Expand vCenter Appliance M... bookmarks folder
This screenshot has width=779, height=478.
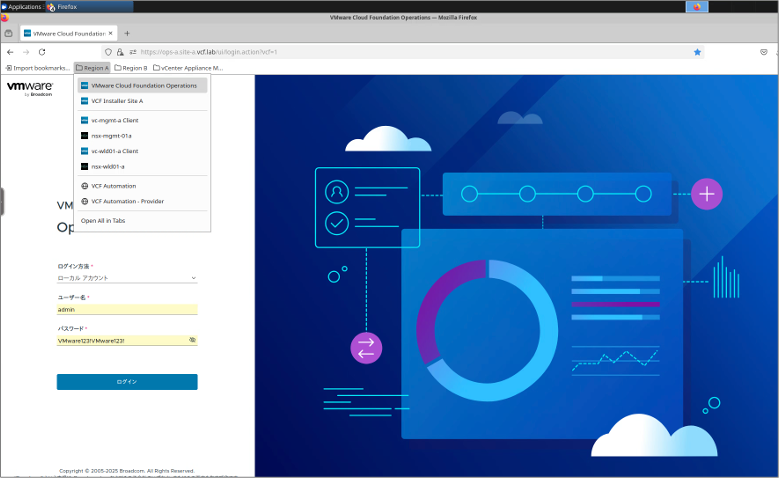pyautogui.click(x=188, y=68)
